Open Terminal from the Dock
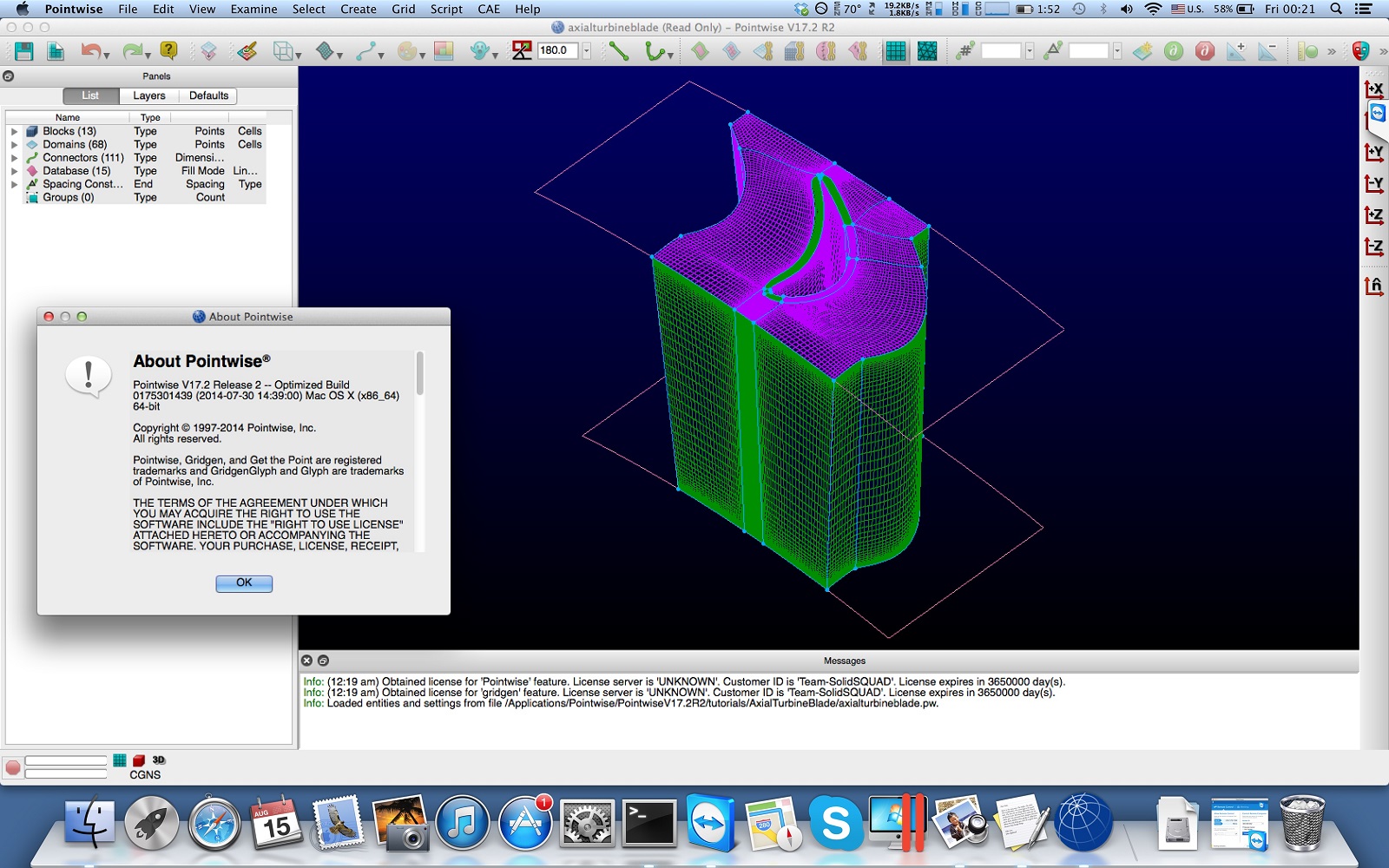 pyautogui.click(x=649, y=822)
